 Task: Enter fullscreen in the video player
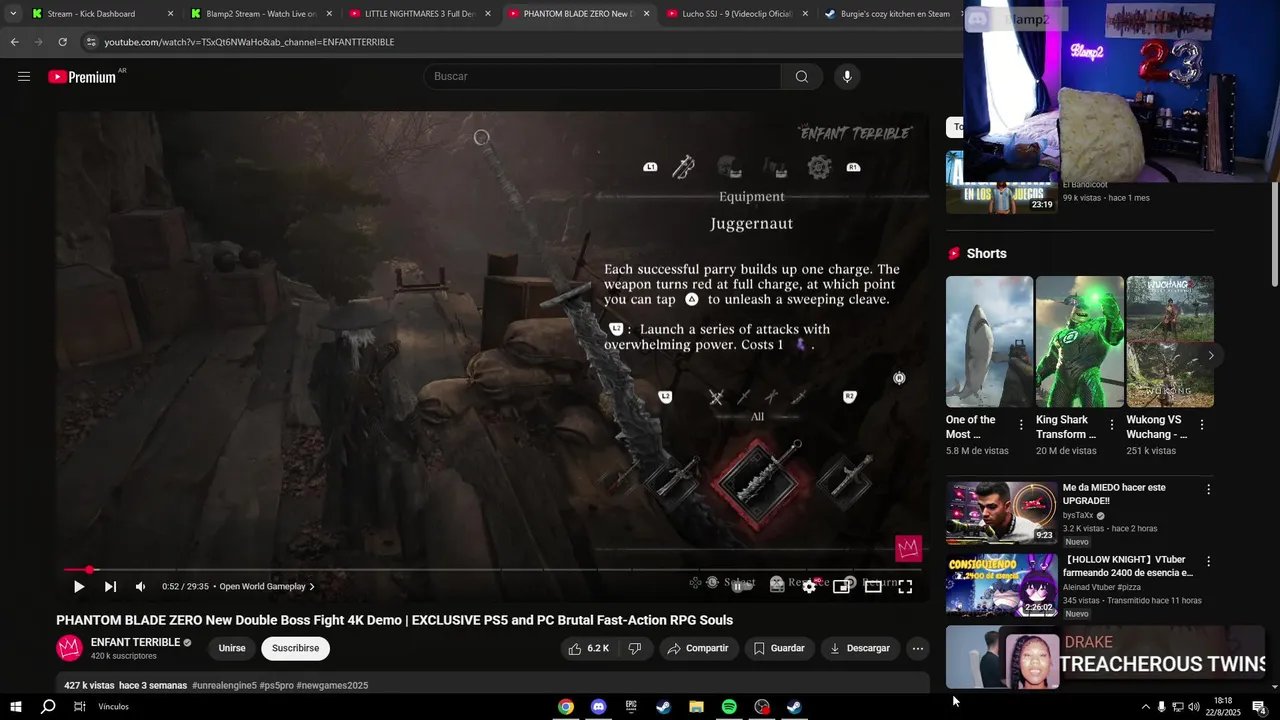pos(905,587)
